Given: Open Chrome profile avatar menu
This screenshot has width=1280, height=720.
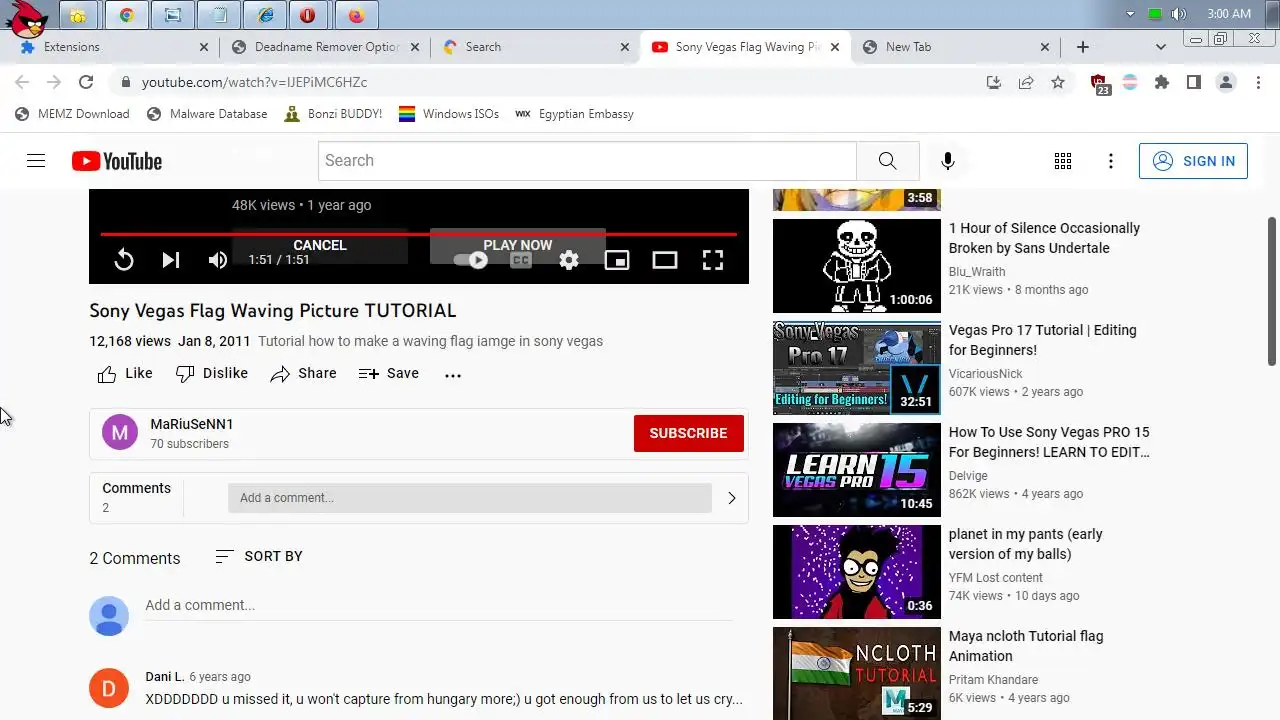Looking at the screenshot, I should click(1226, 83).
